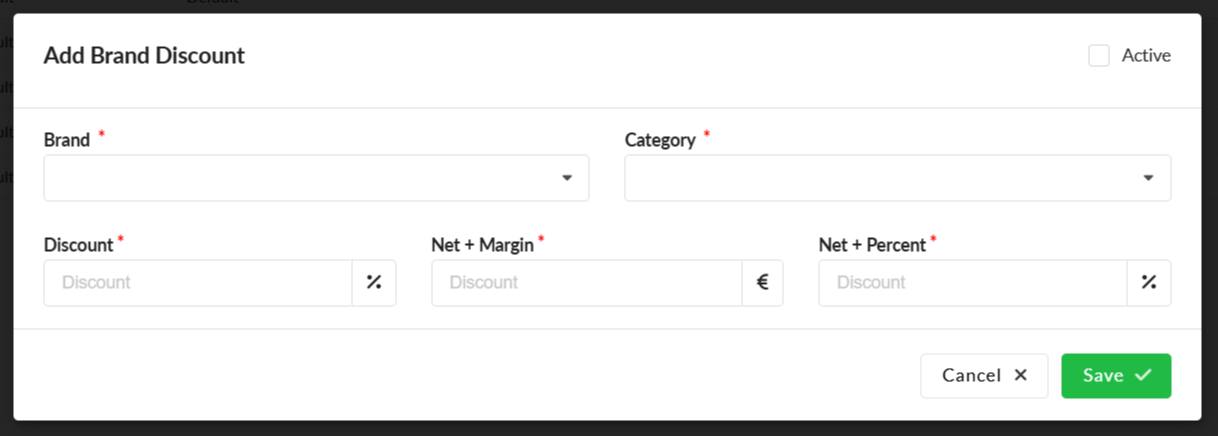Click the Brand field label

pos(67,140)
